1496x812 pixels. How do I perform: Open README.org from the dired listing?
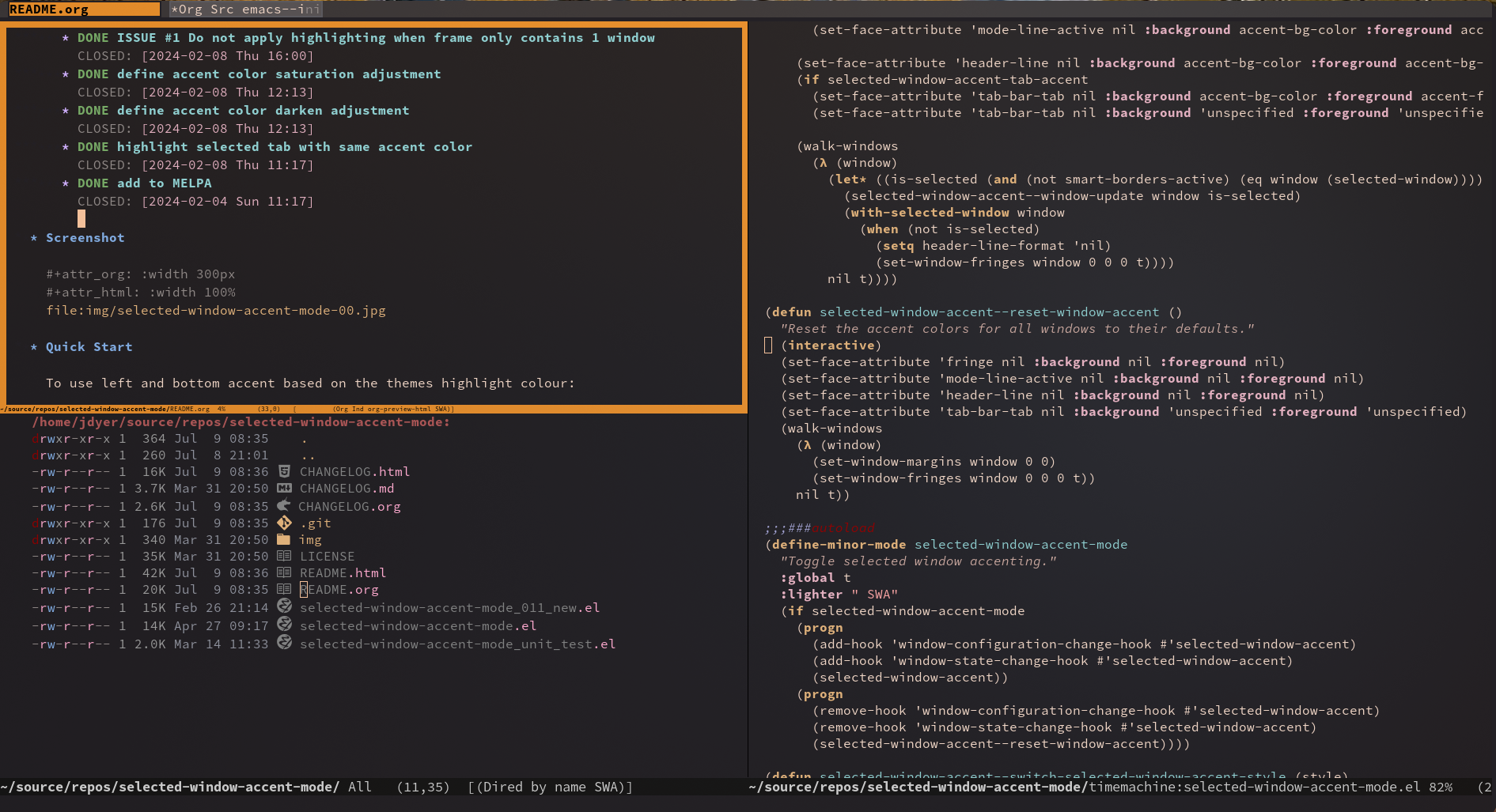click(x=340, y=589)
